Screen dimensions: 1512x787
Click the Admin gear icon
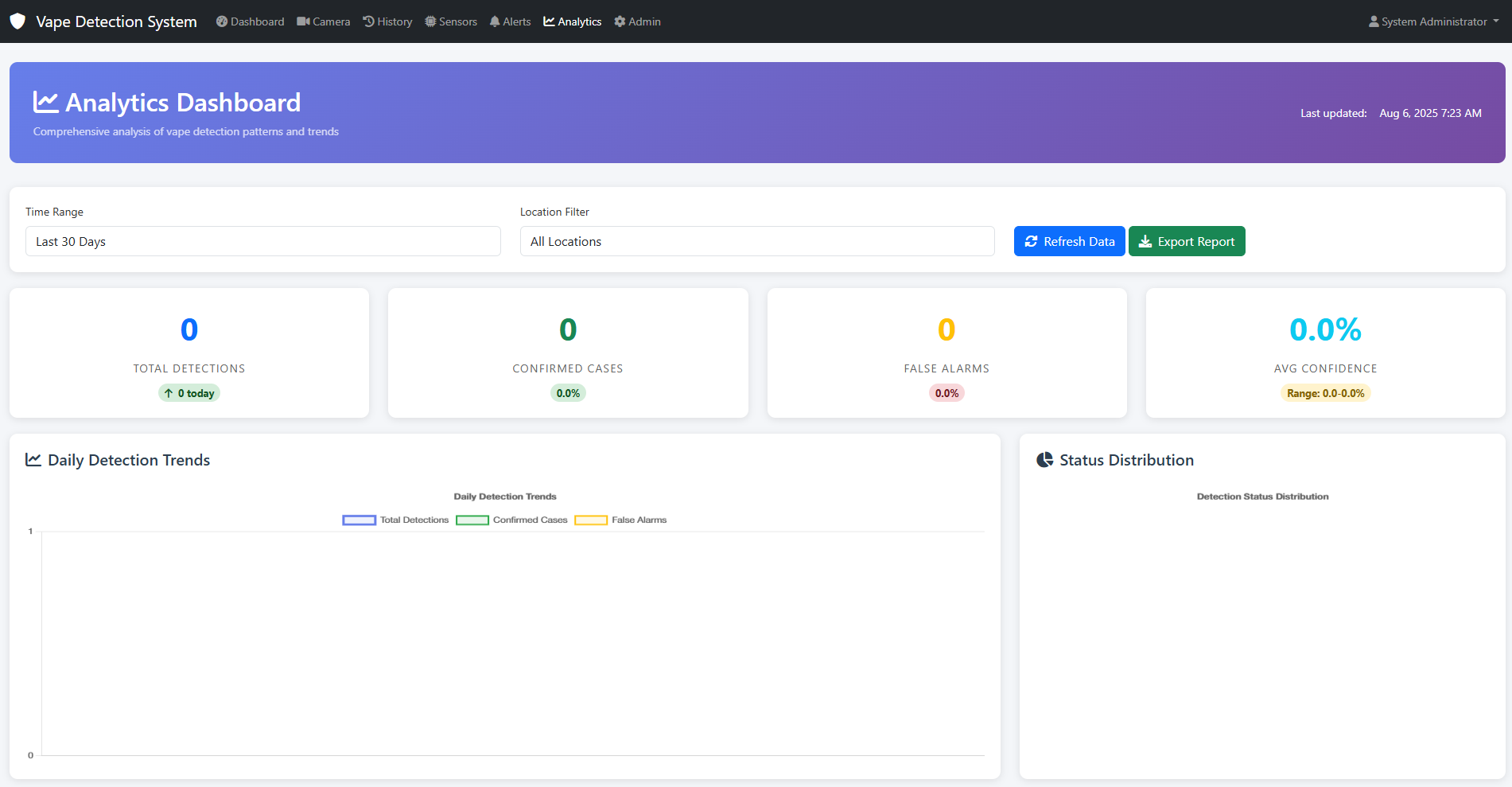click(620, 21)
